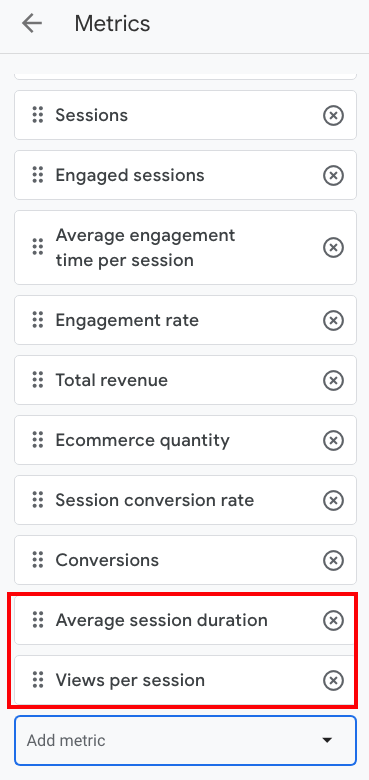Screen dimensions: 369x780
Task: Click the Sessions drag handle
Action: [38, 115]
